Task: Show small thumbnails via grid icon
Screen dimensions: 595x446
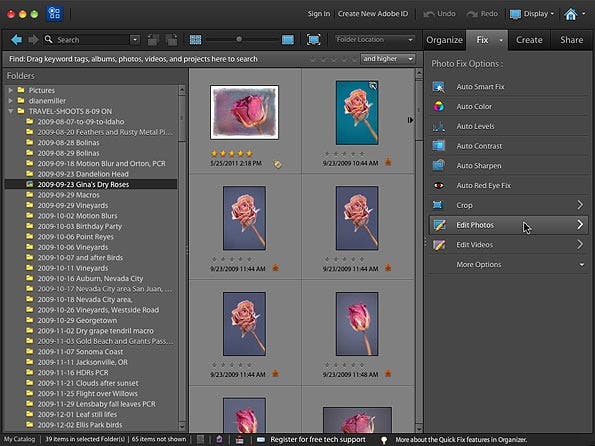Action: (195, 39)
